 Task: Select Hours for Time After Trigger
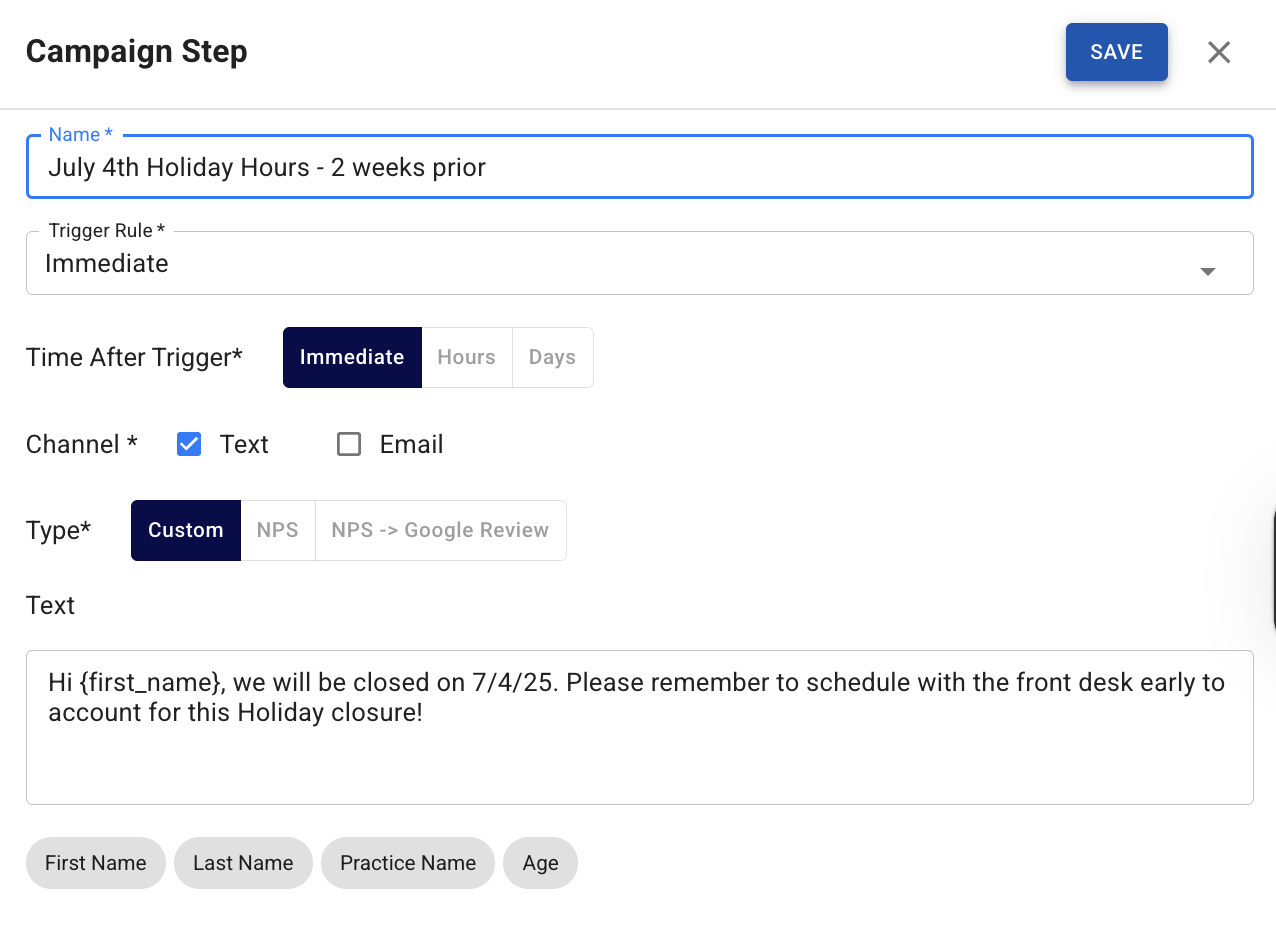tap(466, 357)
